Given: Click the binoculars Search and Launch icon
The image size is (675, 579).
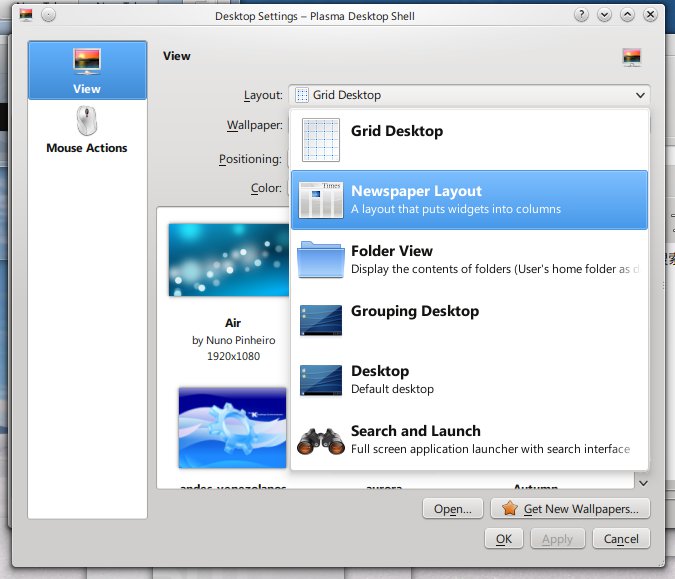Looking at the screenshot, I should click(321, 441).
